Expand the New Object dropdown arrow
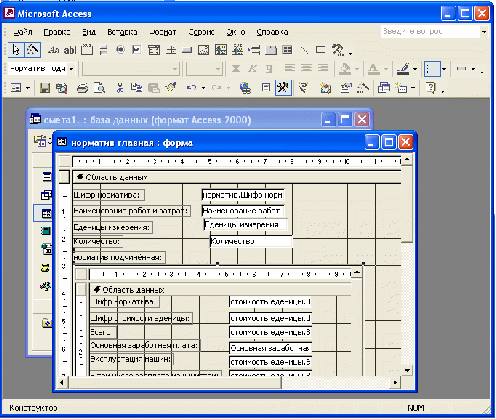 [413, 88]
